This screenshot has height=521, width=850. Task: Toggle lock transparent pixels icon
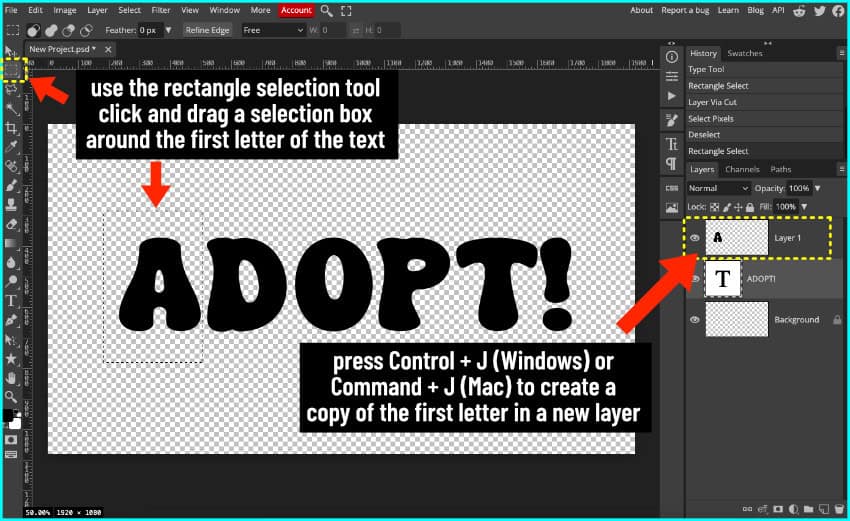714,207
